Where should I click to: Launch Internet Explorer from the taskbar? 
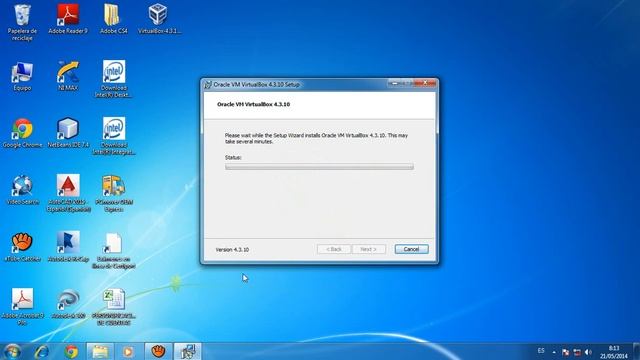pyautogui.click(x=42, y=351)
